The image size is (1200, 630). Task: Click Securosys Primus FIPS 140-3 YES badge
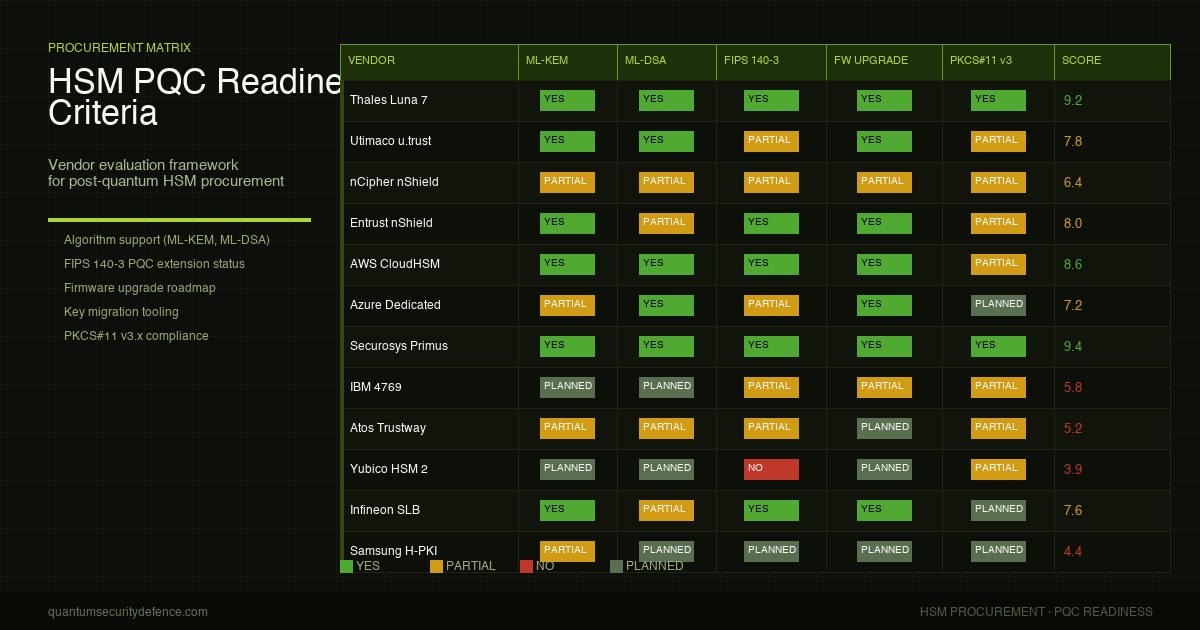point(771,346)
